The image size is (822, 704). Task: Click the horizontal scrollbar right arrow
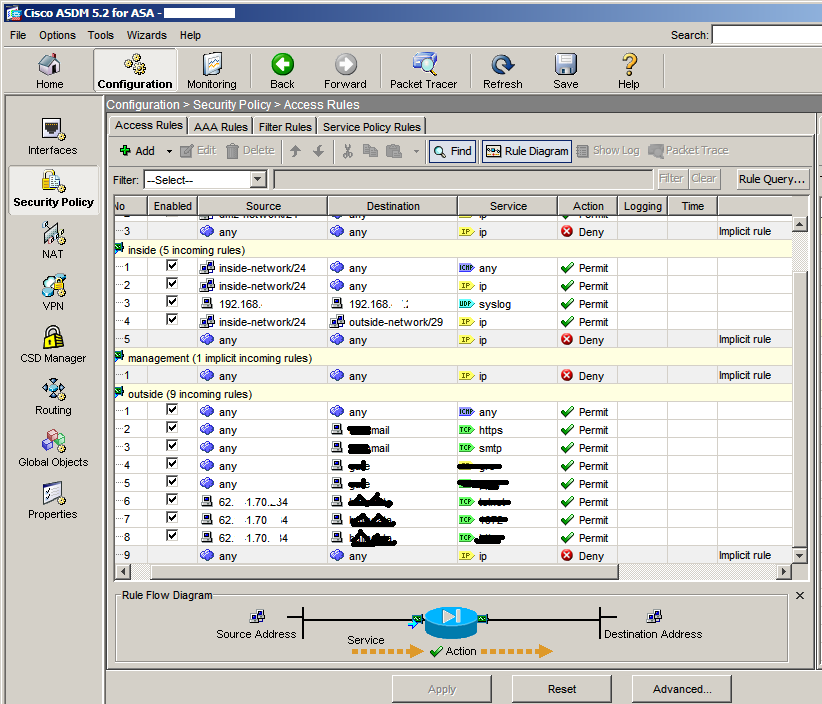[x=783, y=571]
